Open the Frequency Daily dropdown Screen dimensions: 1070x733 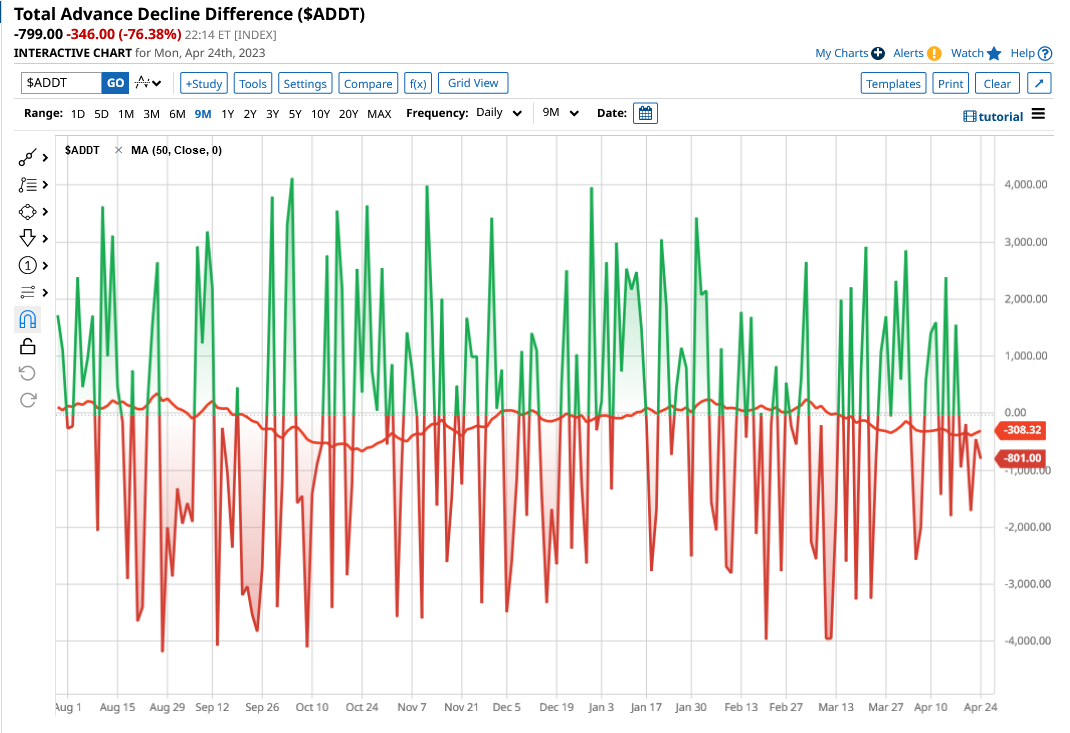(499, 113)
